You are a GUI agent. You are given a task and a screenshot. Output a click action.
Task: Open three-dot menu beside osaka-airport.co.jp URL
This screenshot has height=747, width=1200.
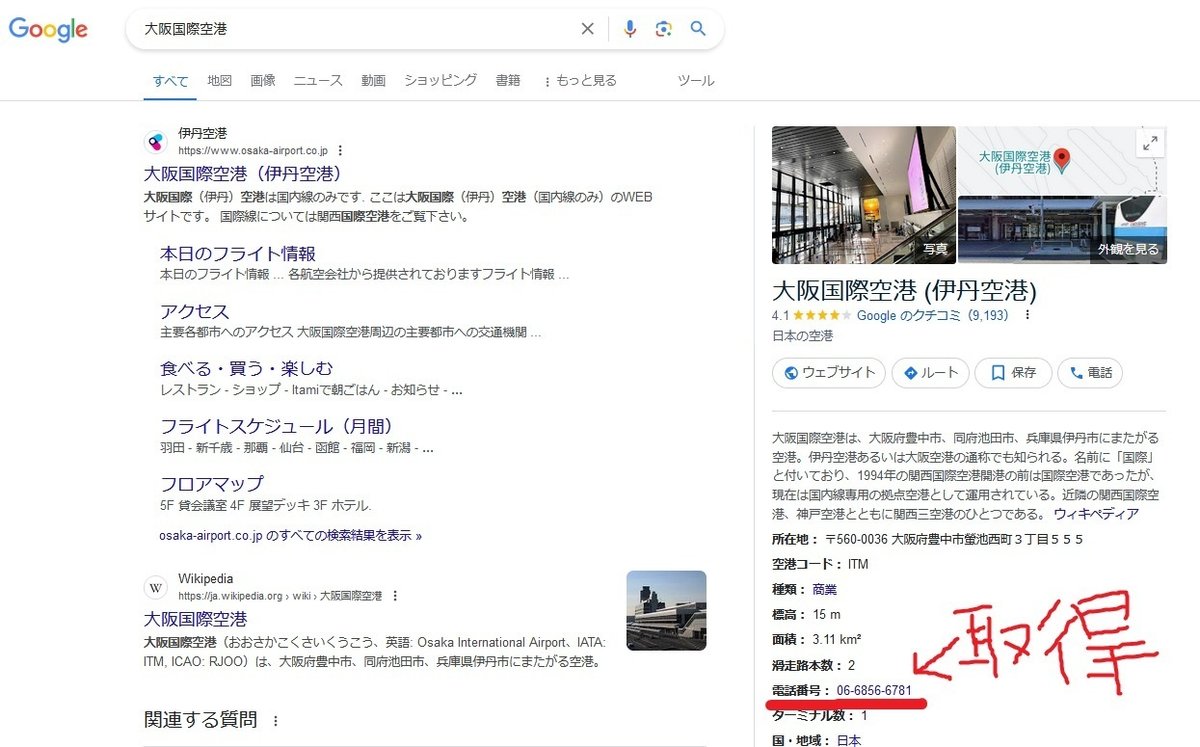pos(340,151)
